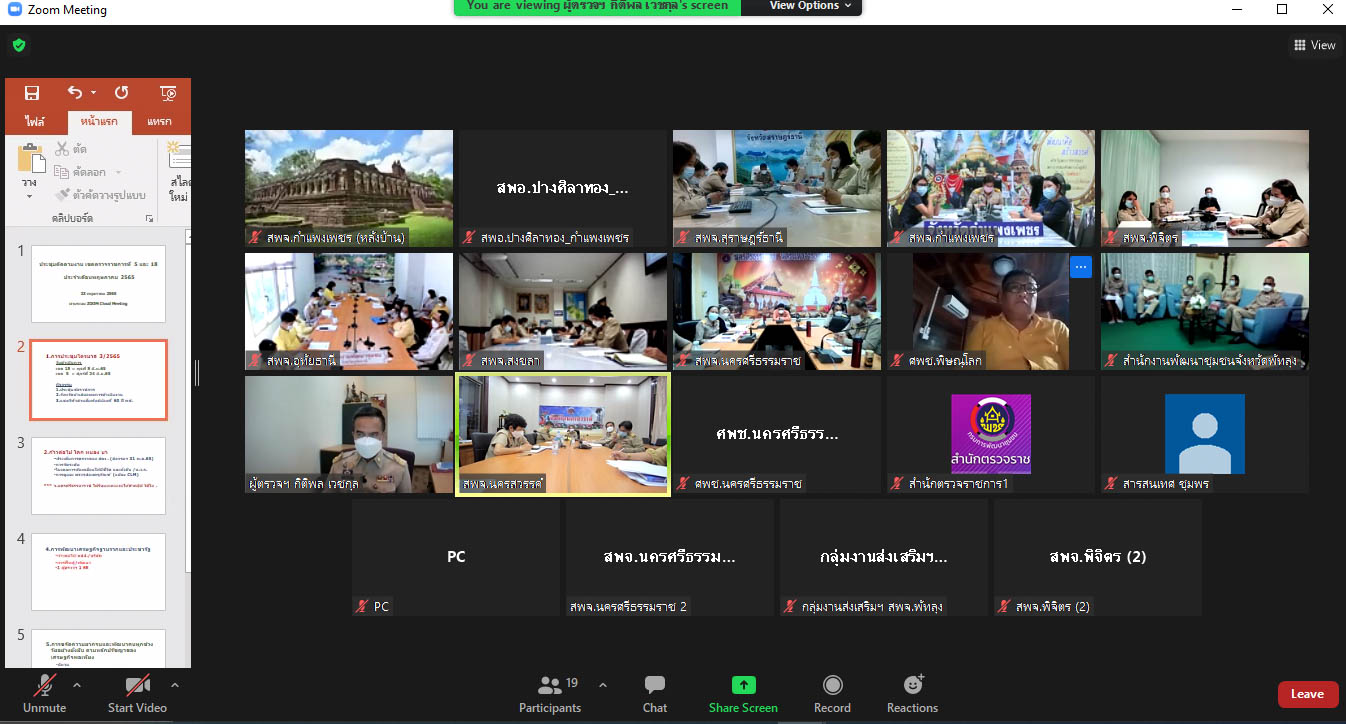Switch to the แทรก ribbon tab
This screenshot has width=1346, height=724.
(x=160, y=121)
